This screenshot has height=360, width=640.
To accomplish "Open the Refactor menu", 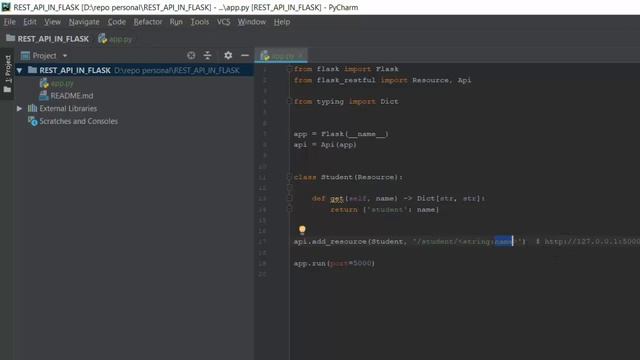I will (x=148, y=22).
